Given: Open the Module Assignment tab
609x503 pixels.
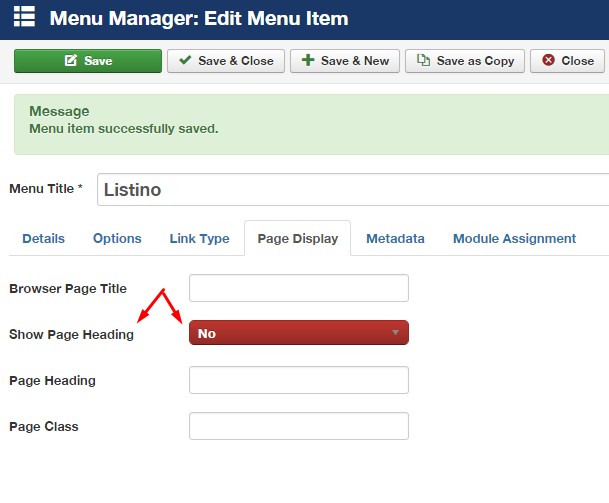Looking at the screenshot, I should 514,239.
